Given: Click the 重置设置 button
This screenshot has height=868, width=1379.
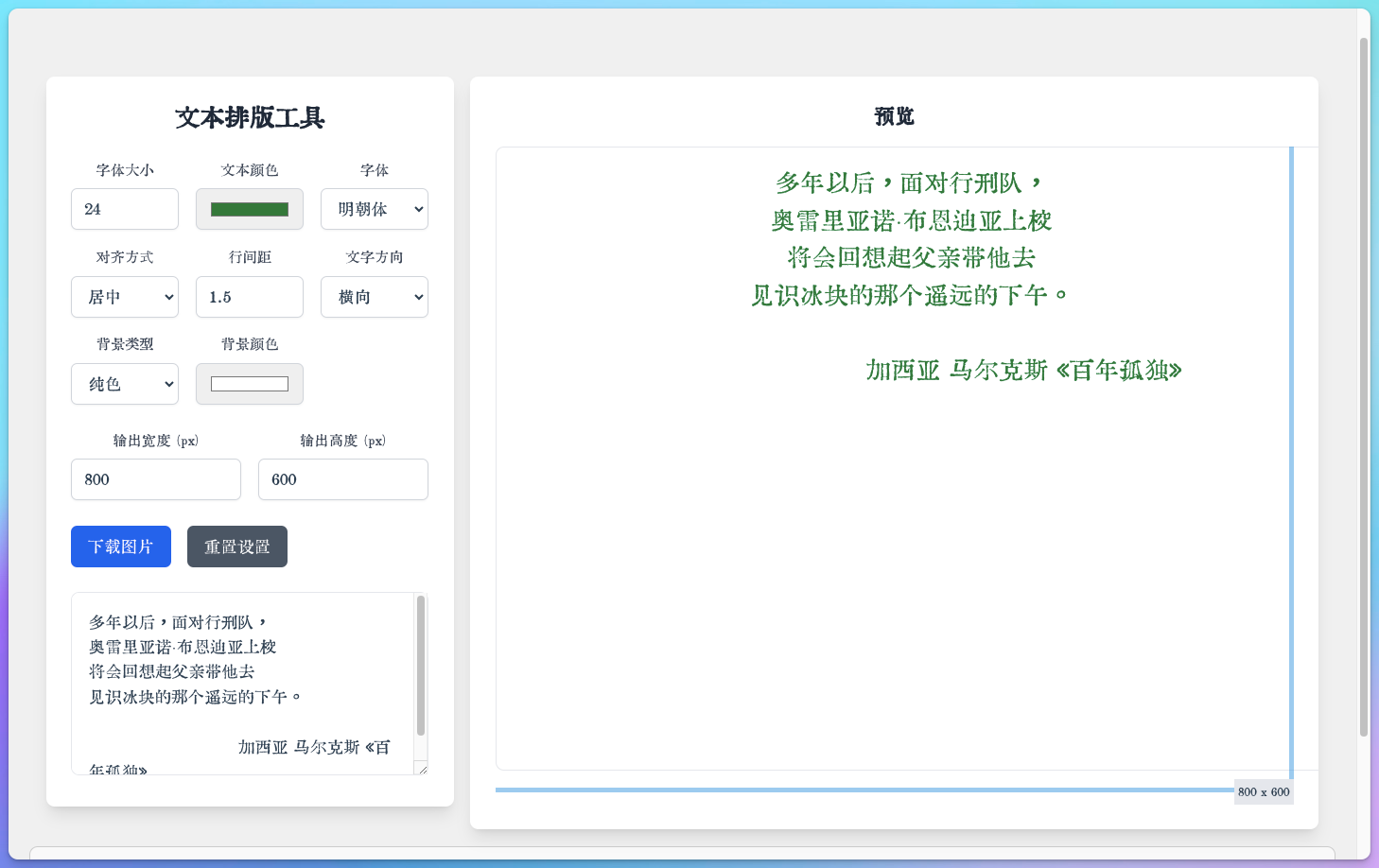Looking at the screenshot, I should pyautogui.click(x=237, y=547).
